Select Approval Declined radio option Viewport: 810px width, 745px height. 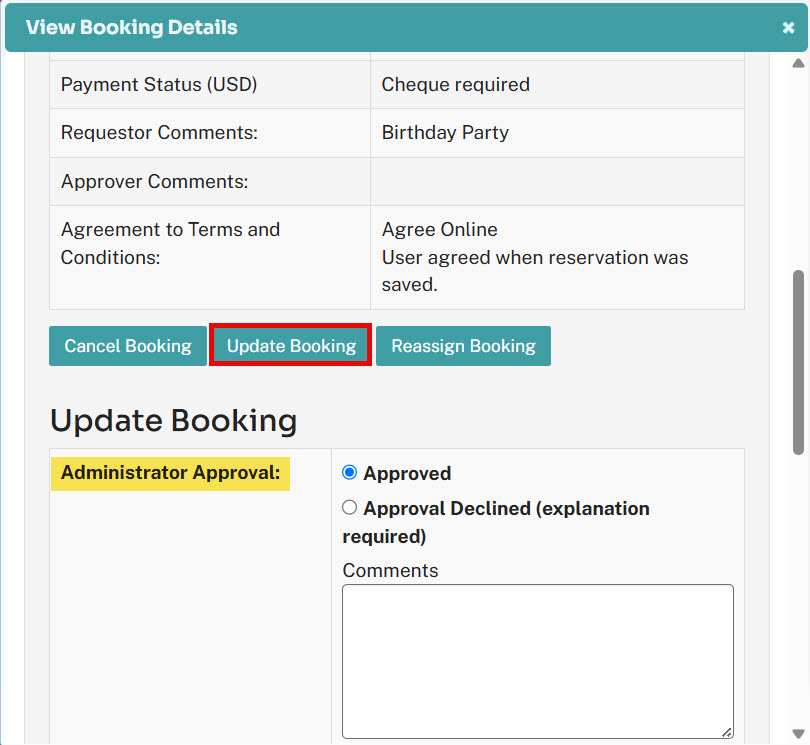(x=350, y=507)
